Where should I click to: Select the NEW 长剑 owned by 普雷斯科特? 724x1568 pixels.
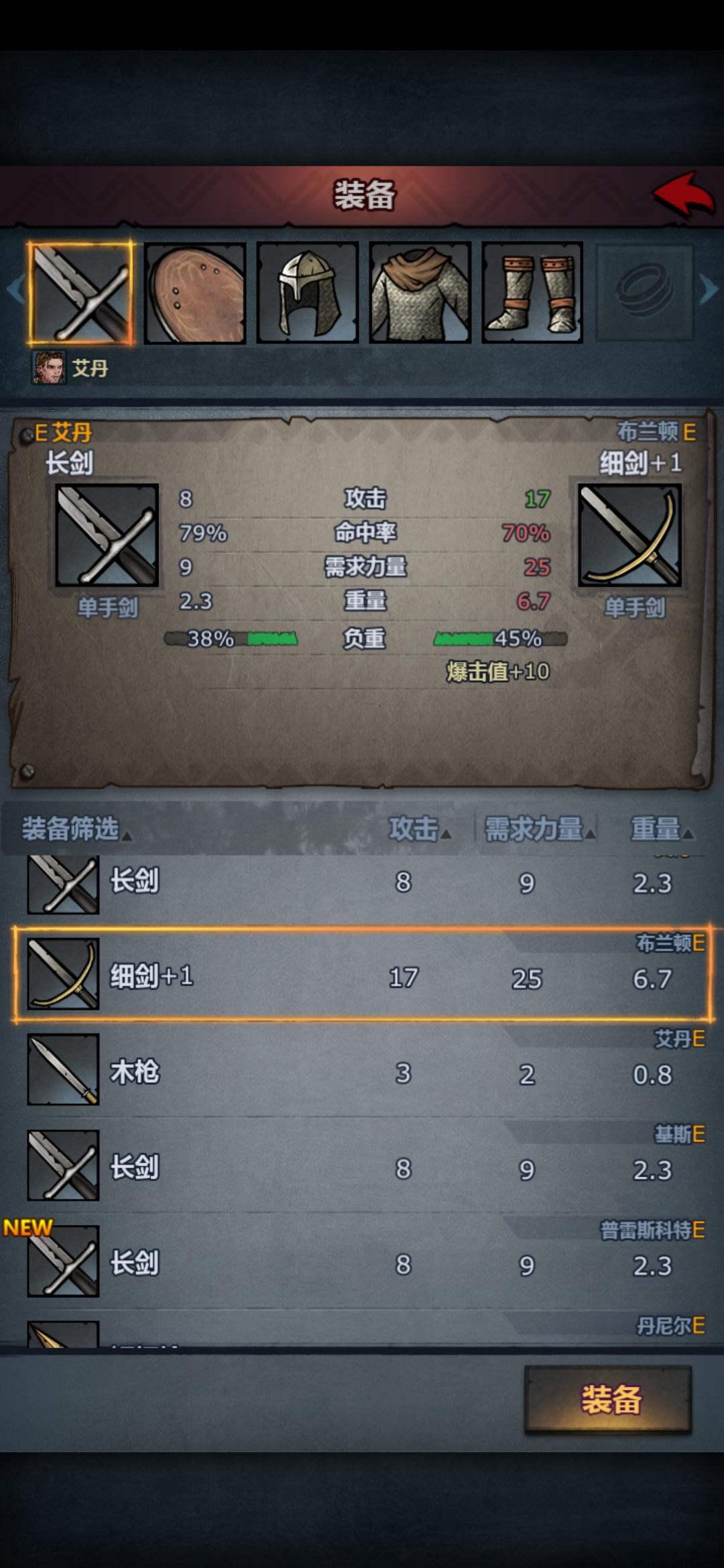[x=363, y=1261]
